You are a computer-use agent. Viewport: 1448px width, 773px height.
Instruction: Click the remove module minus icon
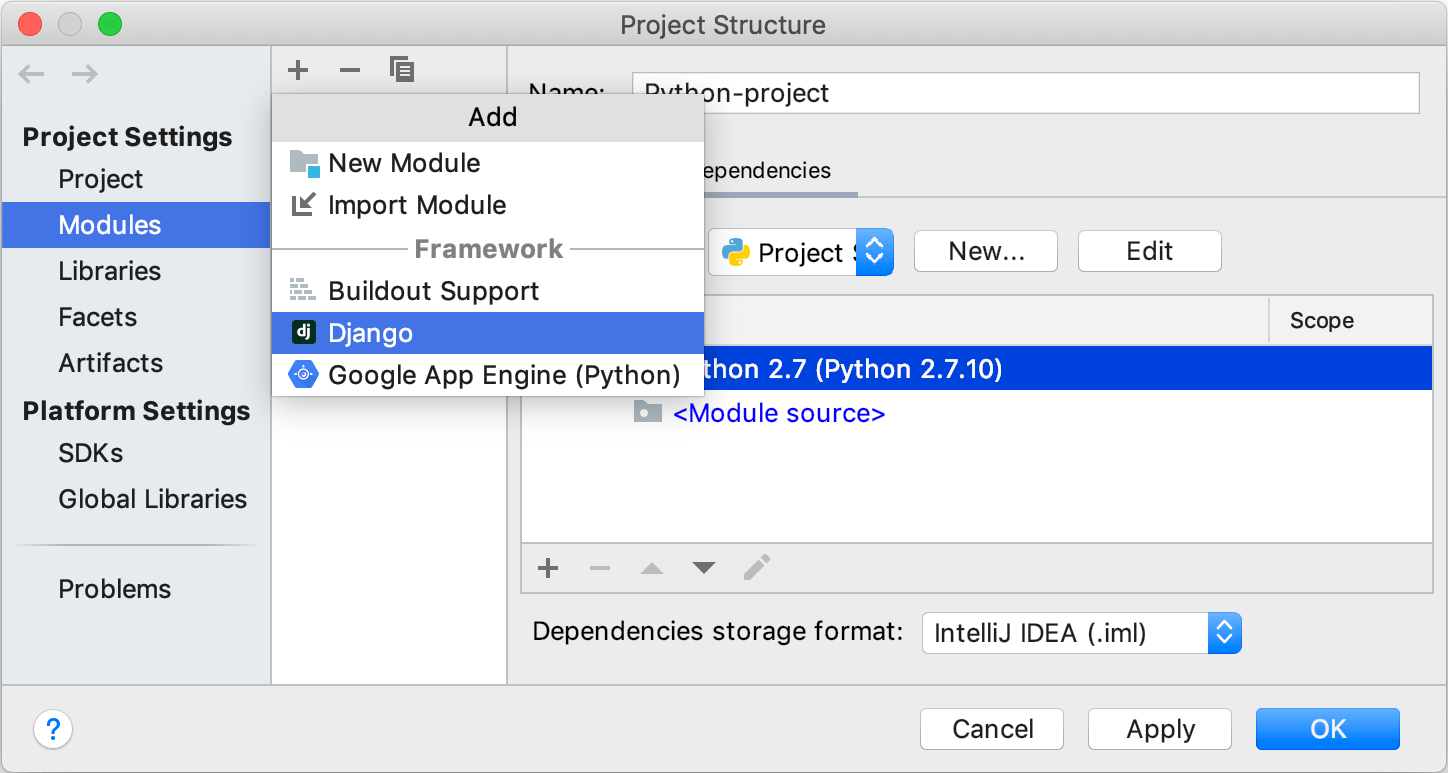click(x=348, y=70)
